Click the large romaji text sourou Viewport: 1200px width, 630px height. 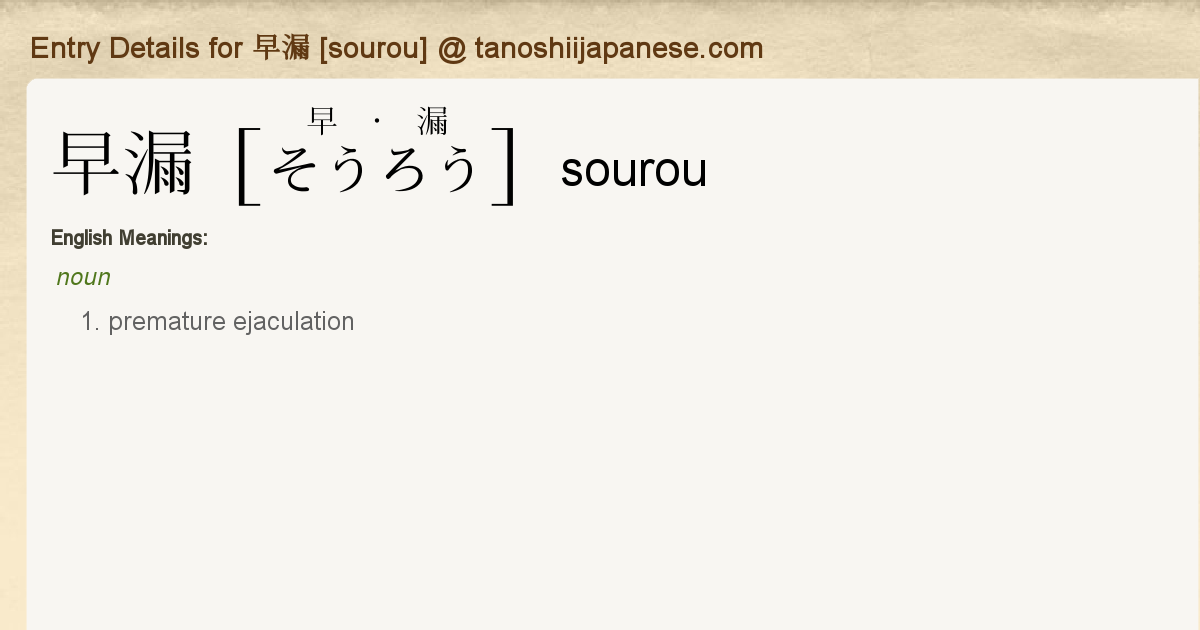pyautogui.click(x=633, y=170)
